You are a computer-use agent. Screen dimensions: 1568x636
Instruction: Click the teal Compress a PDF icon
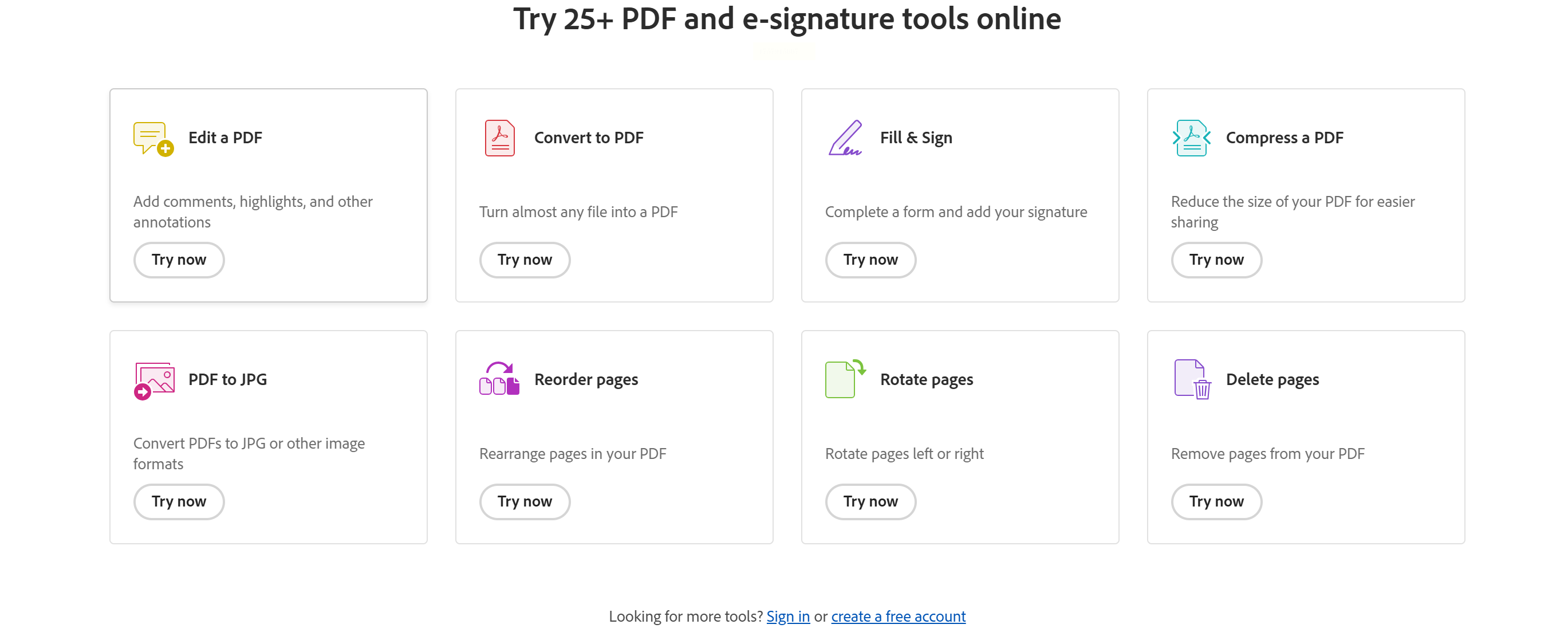(x=1191, y=138)
